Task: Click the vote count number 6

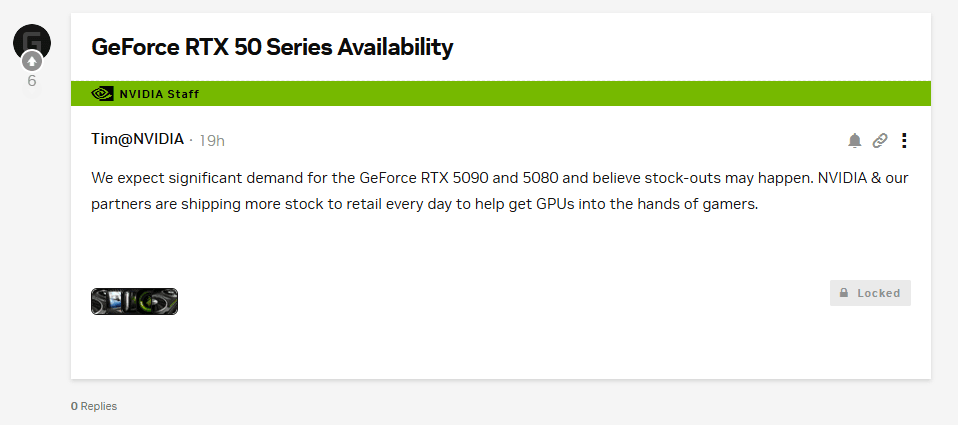Action: (32, 81)
